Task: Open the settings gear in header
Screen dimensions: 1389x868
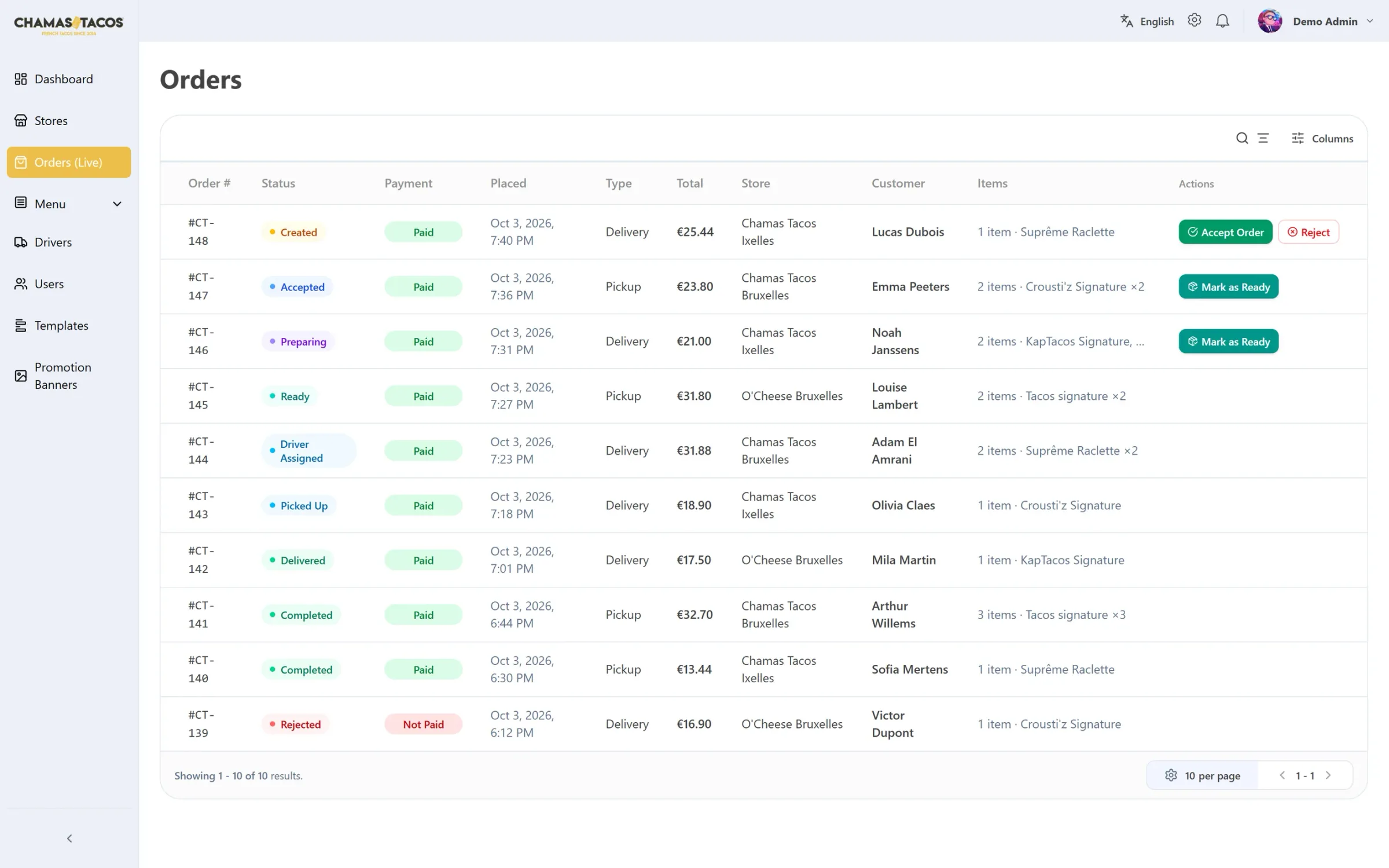Action: 1195,21
